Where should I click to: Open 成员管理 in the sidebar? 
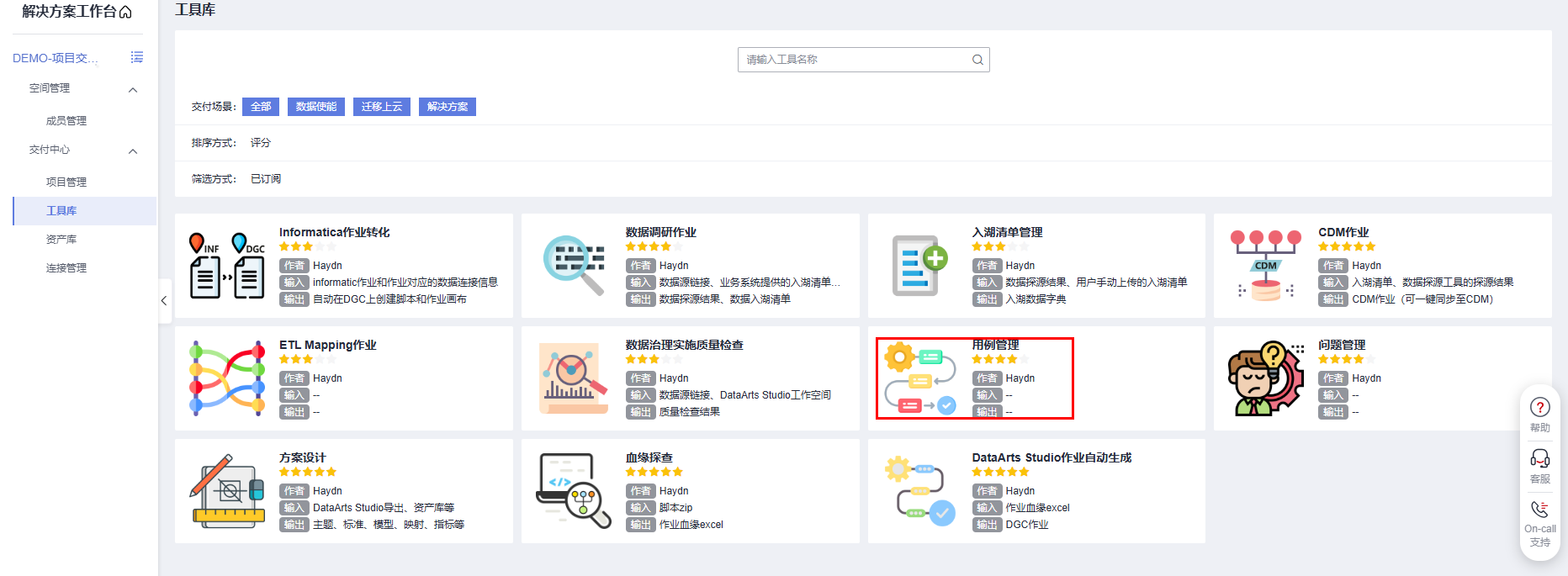click(x=66, y=121)
